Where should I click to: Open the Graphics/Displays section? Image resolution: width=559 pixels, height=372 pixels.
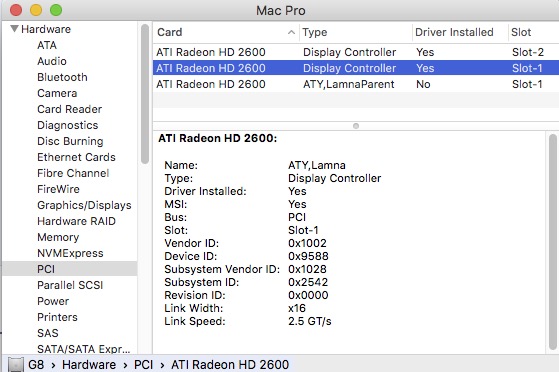click(84, 205)
